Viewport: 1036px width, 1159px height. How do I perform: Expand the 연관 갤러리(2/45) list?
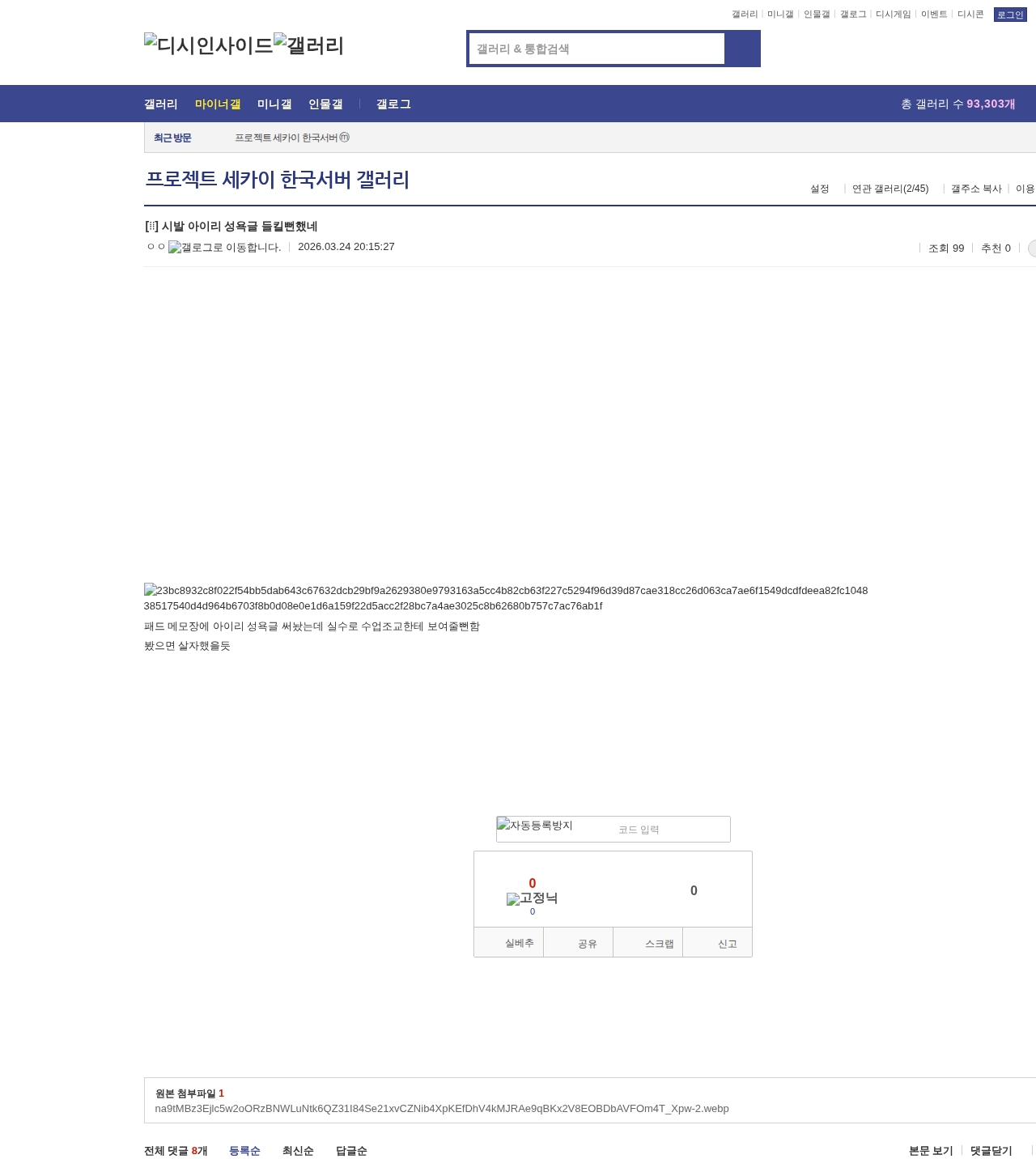[x=890, y=189]
